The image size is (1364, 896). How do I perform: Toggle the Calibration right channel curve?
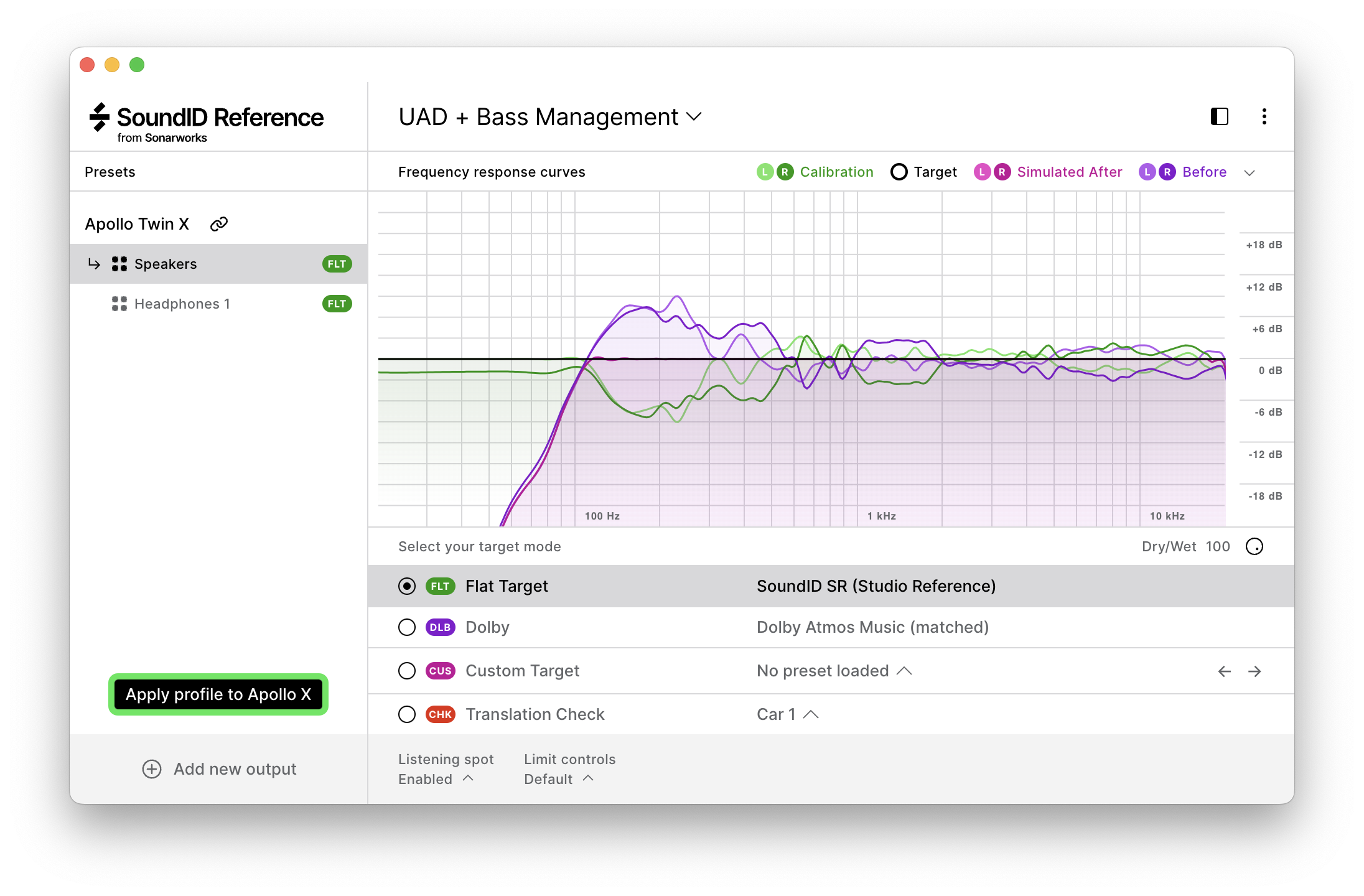click(x=785, y=172)
